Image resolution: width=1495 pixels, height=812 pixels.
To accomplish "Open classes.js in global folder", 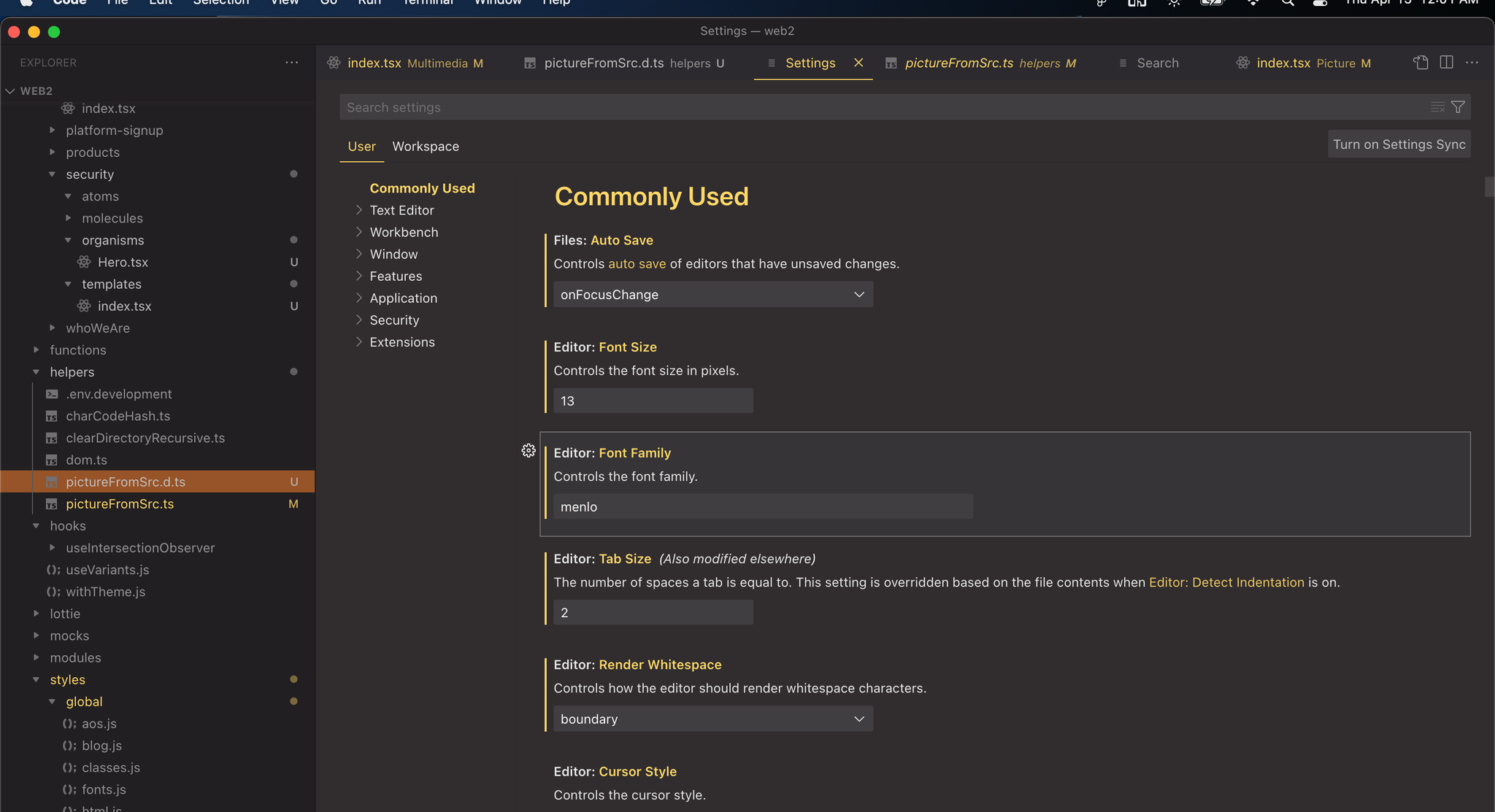I will click(110, 767).
